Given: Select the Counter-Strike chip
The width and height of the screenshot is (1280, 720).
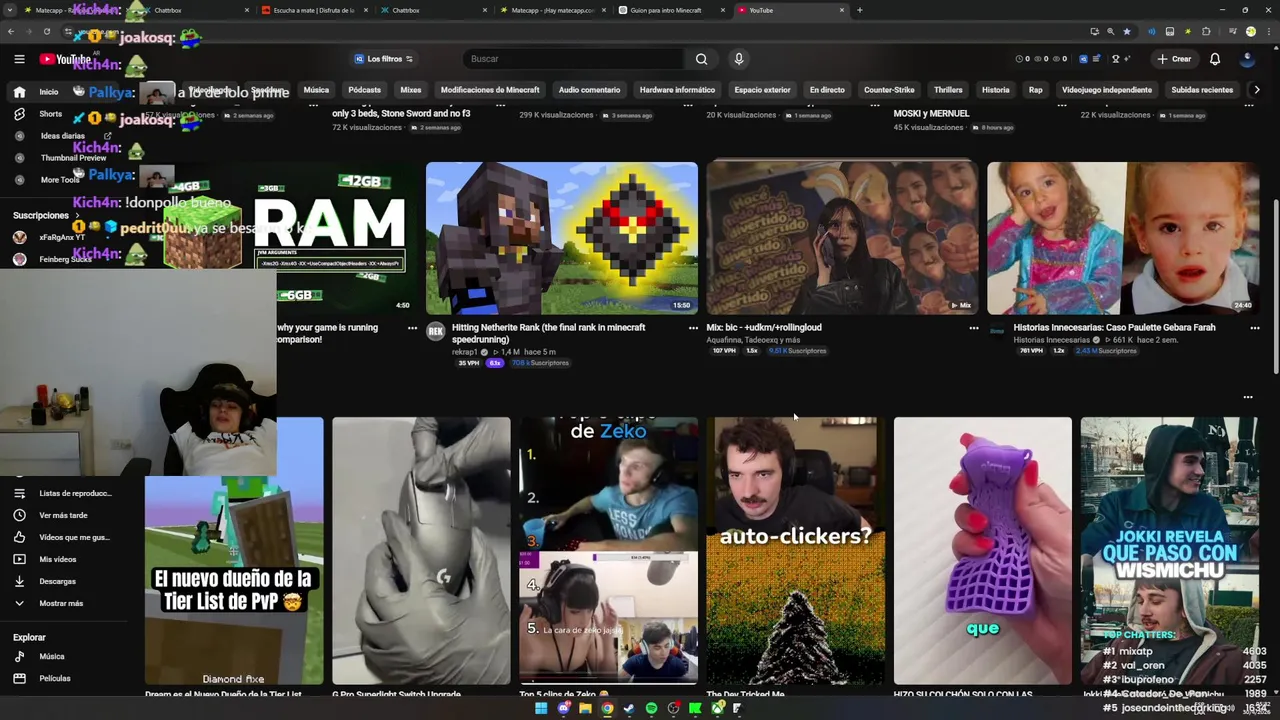Looking at the screenshot, I should coord(889,90).
